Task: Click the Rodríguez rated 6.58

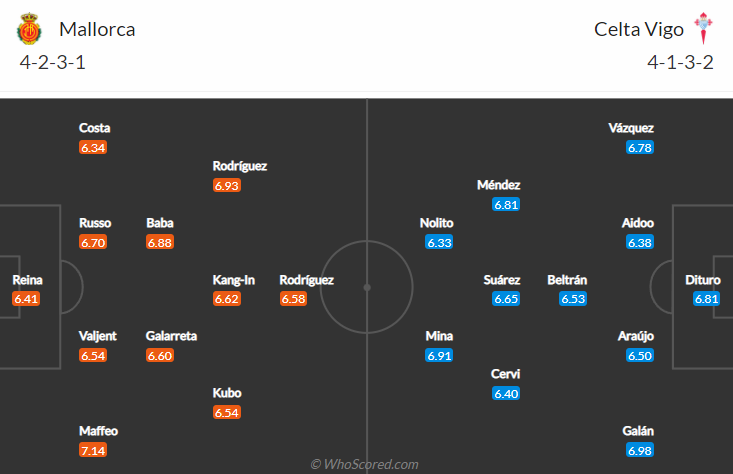Action: (306, 281)
